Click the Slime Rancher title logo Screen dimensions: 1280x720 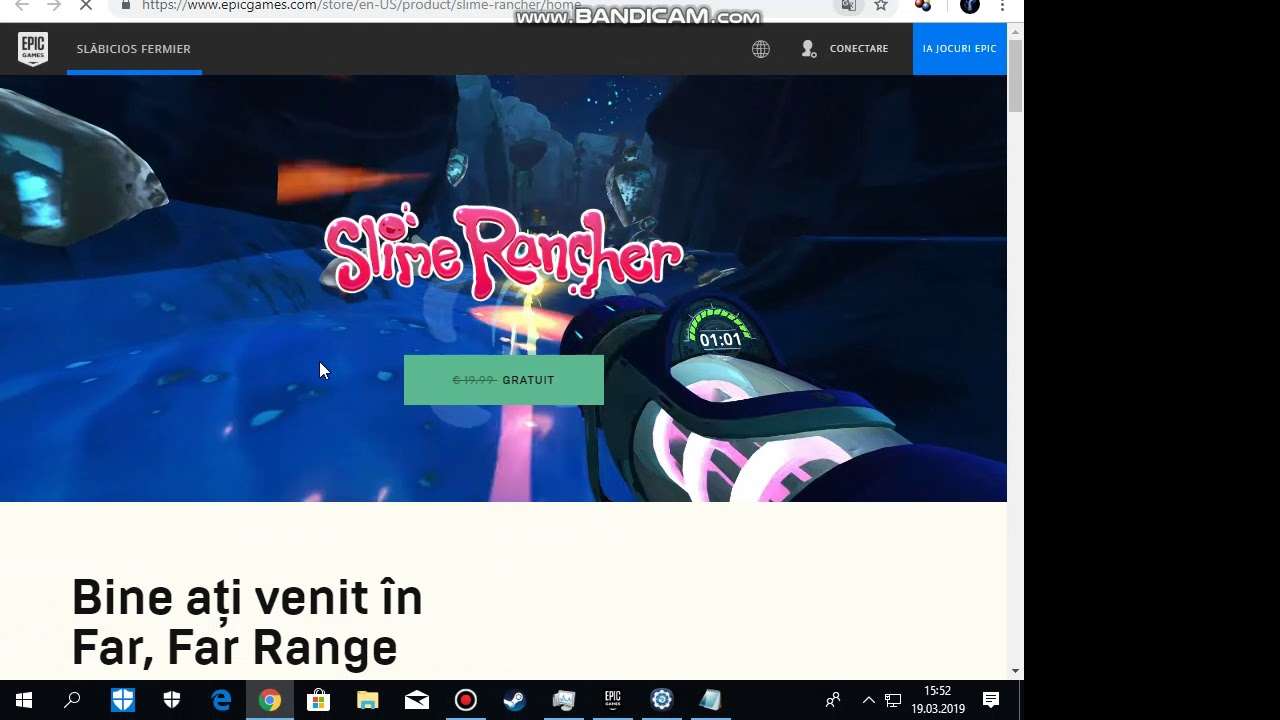coord(503,250)
